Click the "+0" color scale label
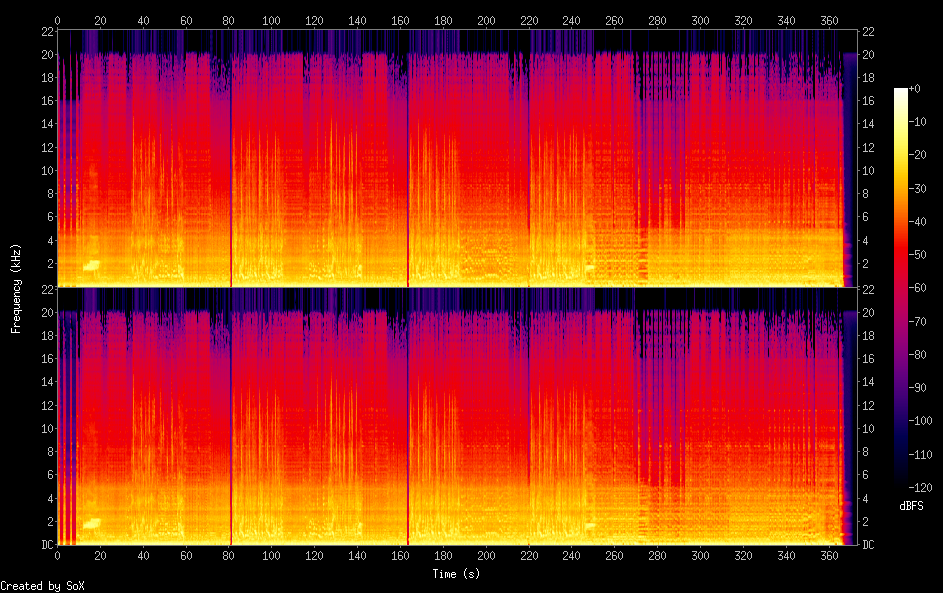Screen dimensions: 943x593 coord(914,89)
